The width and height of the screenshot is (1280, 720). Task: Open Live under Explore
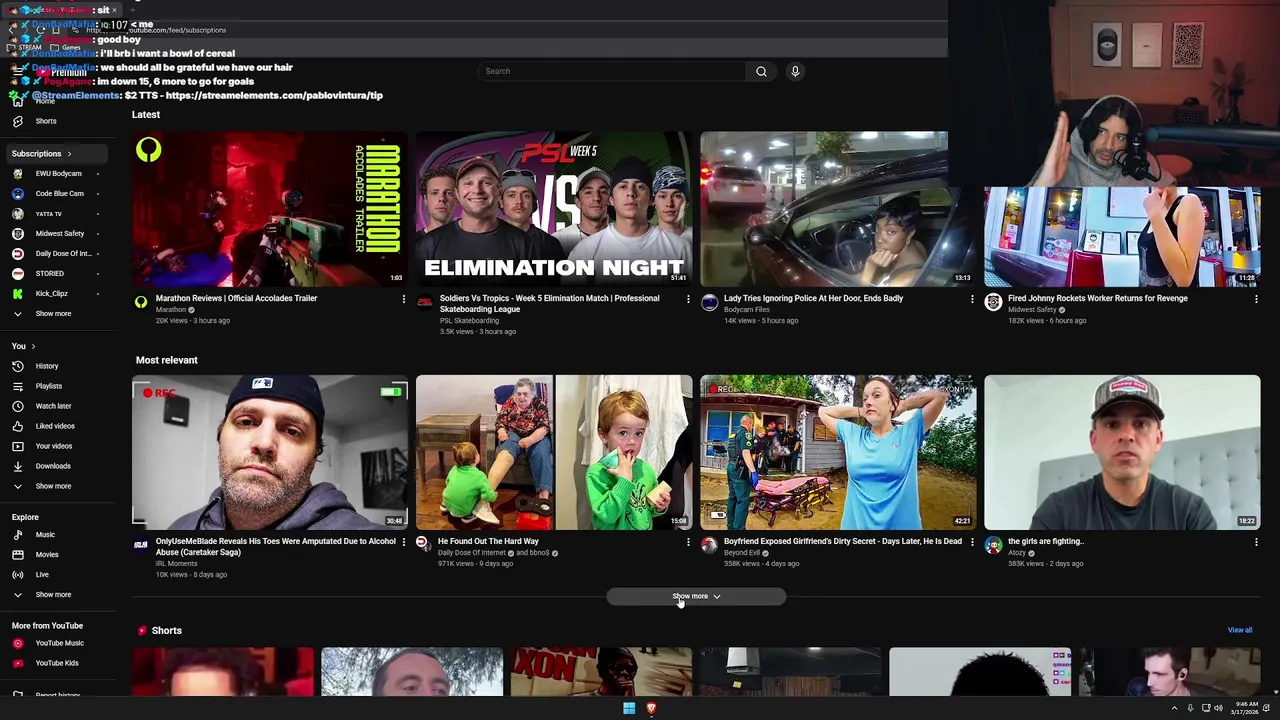point(42,574)
